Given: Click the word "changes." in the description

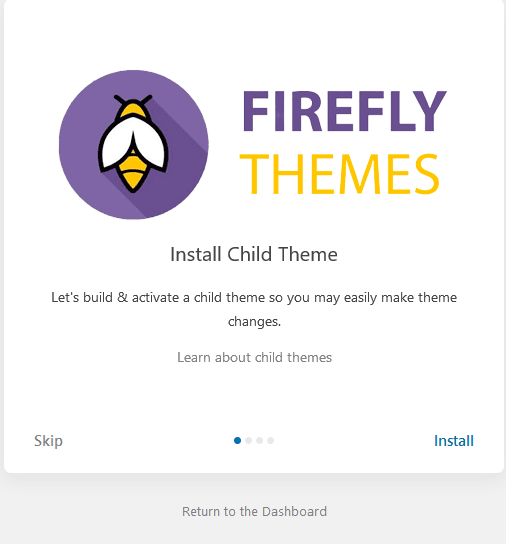Looking at the screenshot, I should pos(254,322).
